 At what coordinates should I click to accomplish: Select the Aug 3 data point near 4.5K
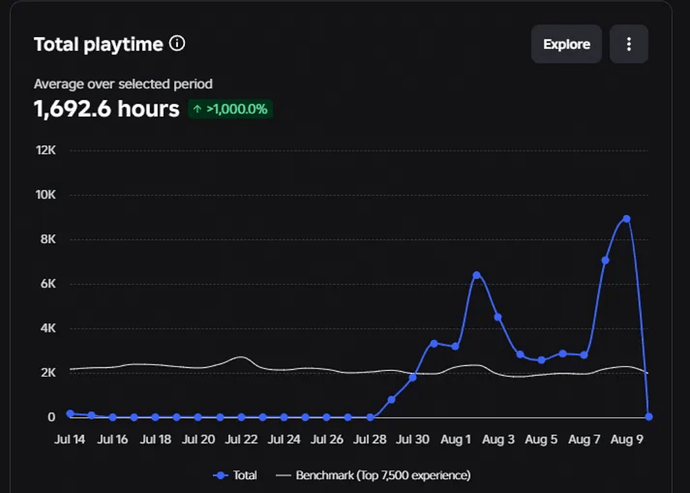coord(498,317)
